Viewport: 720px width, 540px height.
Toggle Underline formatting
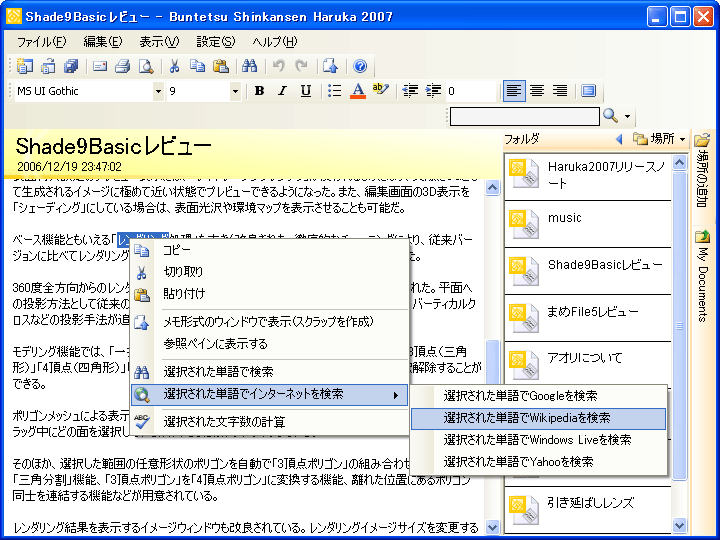[306, 91]
